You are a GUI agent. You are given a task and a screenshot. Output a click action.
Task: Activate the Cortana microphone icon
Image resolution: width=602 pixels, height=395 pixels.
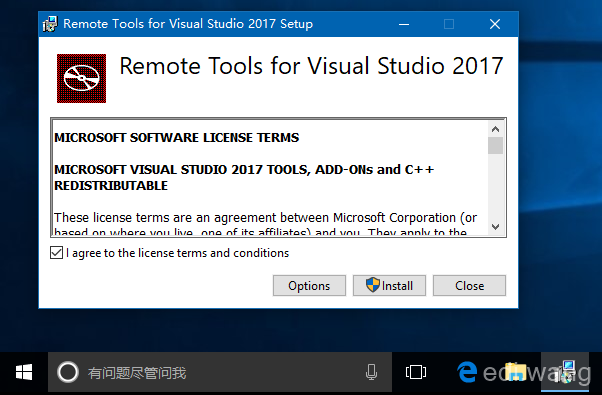click(x=371, y=372)
